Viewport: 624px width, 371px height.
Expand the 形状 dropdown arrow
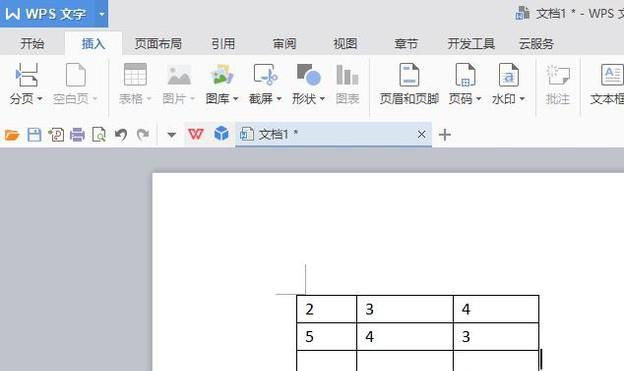tap(322, 99)
